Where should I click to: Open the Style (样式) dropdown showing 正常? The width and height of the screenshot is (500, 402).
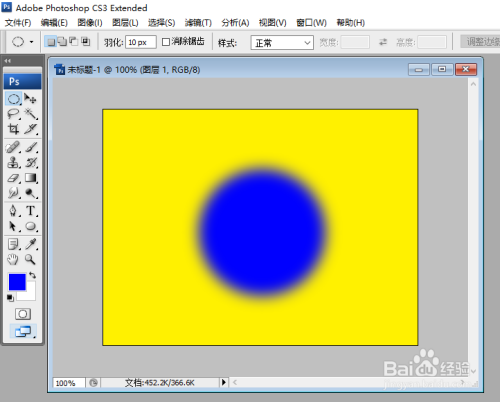click(x=282, y=43)
